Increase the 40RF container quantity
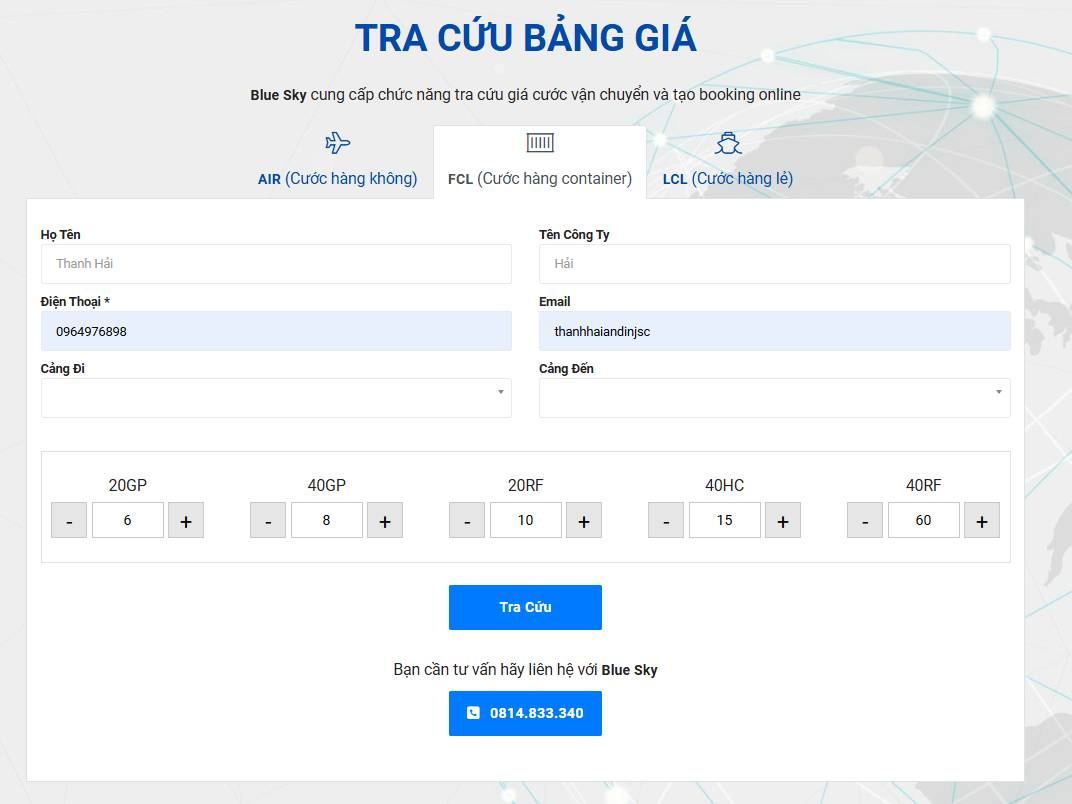Screen dimensions: 1072x804 [982, 520]
